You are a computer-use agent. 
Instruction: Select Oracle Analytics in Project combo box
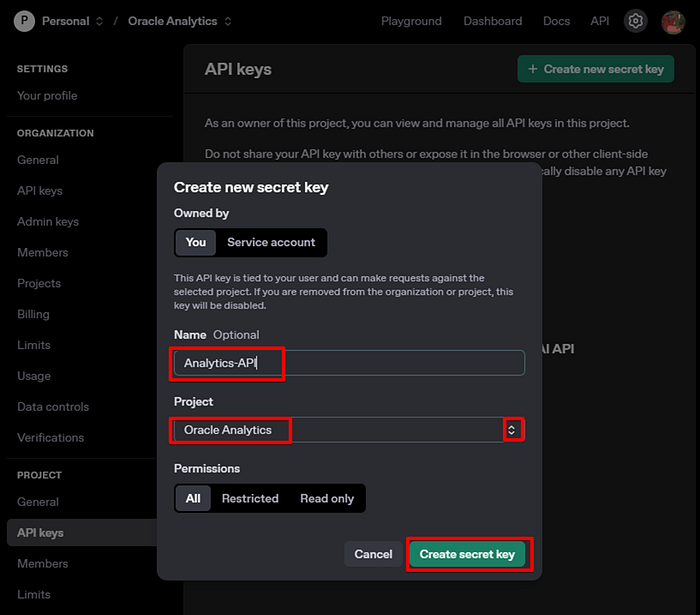pyautogui.click(x=349, y=430)
